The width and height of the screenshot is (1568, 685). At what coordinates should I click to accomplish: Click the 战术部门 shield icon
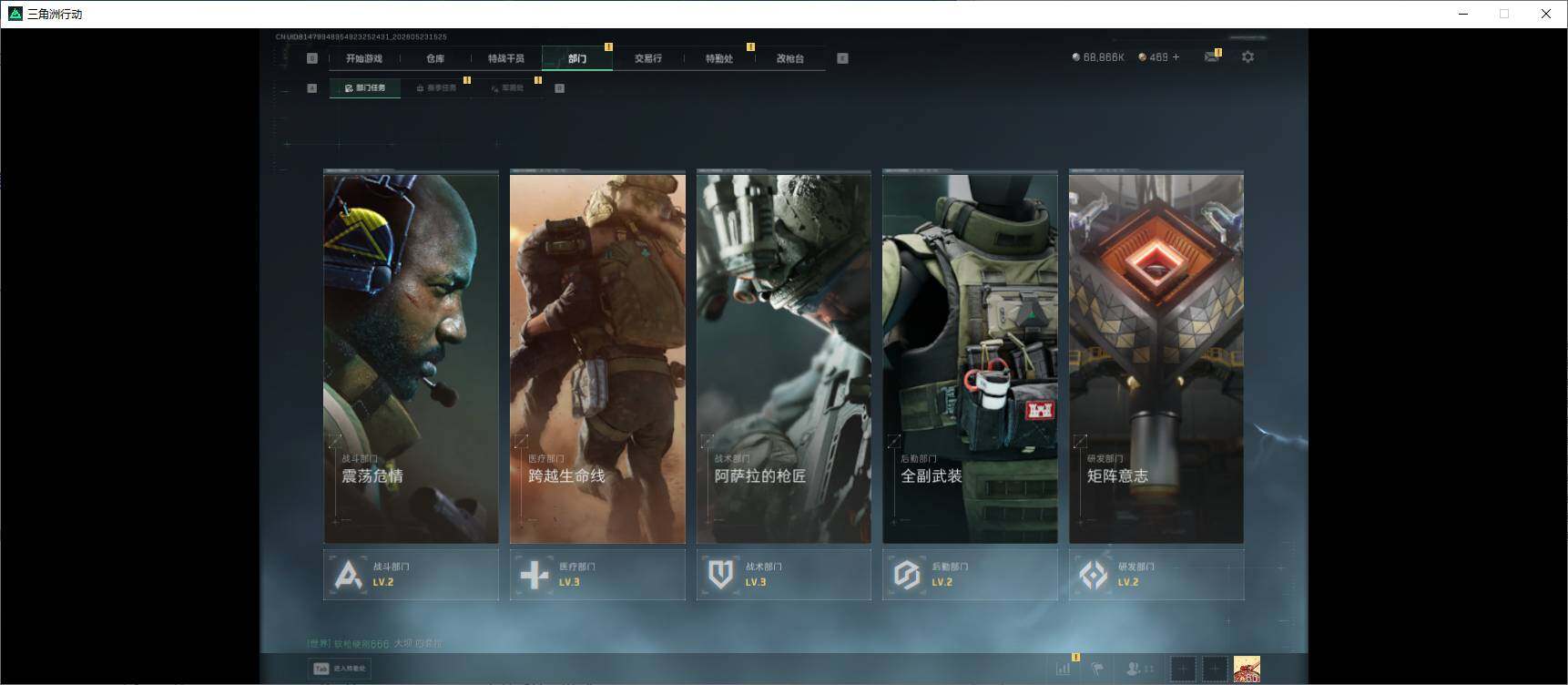click(x=720, y=575)
